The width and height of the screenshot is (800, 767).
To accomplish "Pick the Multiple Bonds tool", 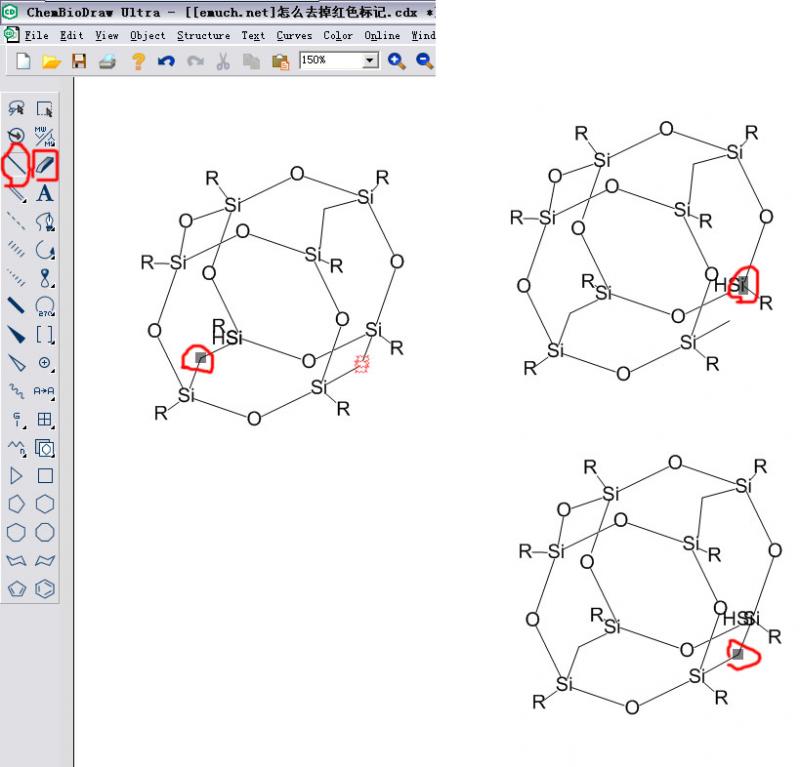I will coord(17,194).
